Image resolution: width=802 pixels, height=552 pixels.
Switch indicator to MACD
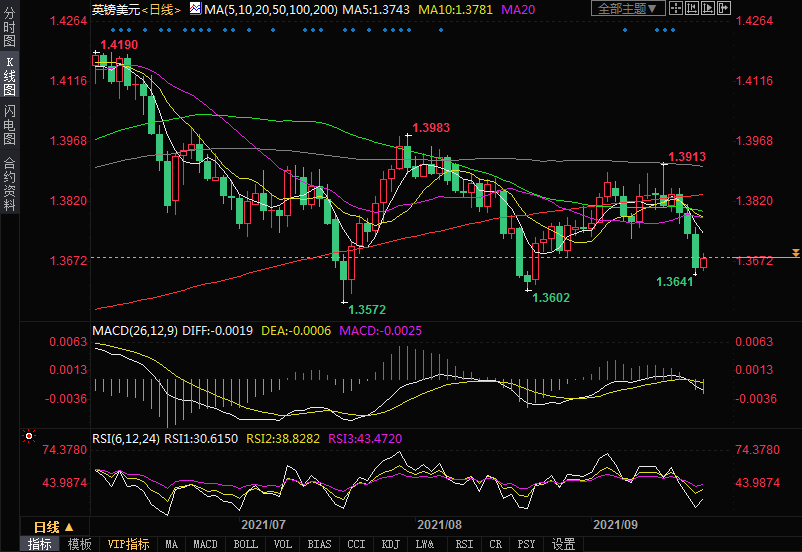tap(205, 544)
